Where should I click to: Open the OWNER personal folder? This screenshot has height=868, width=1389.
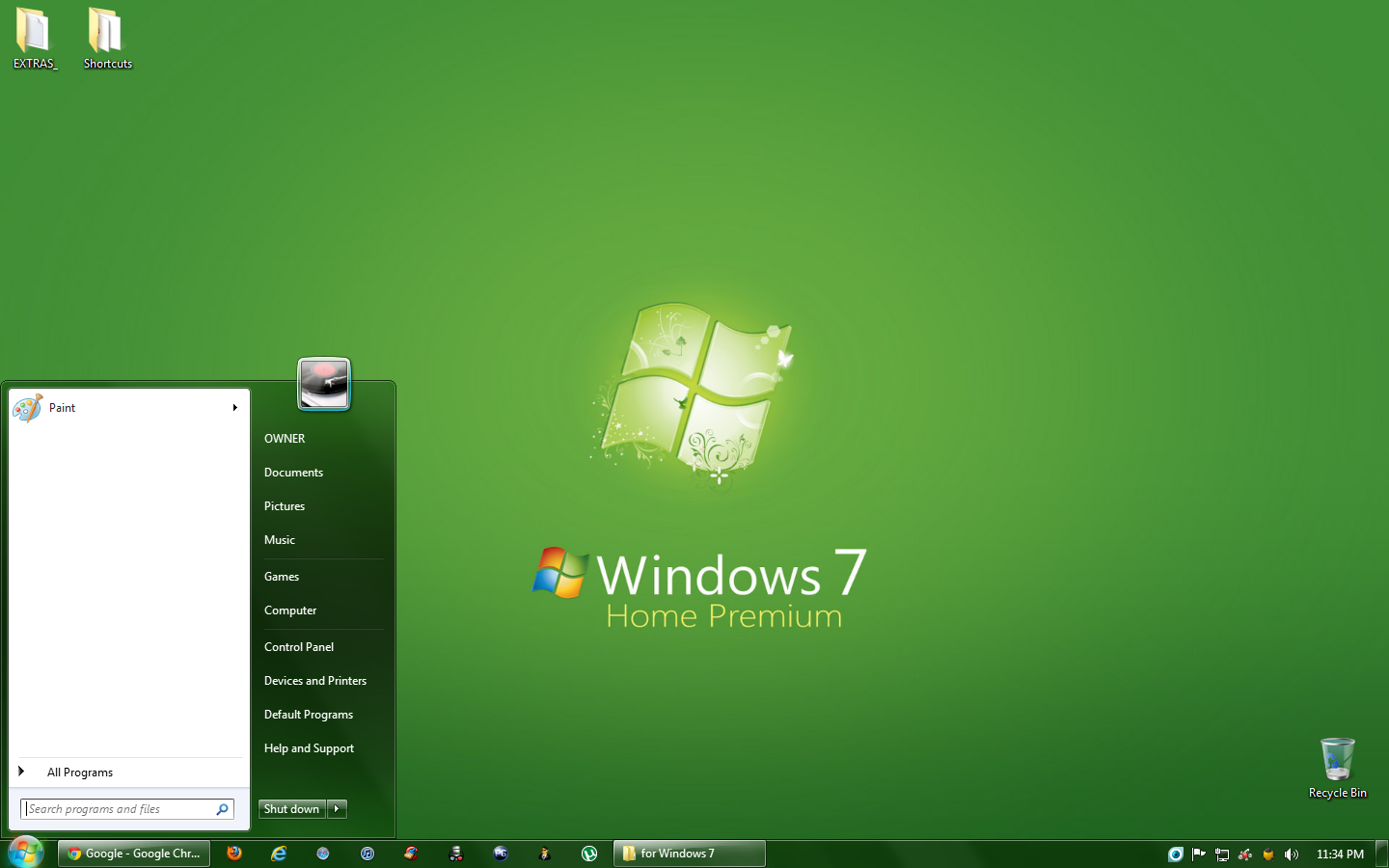(x=285, y=439)
